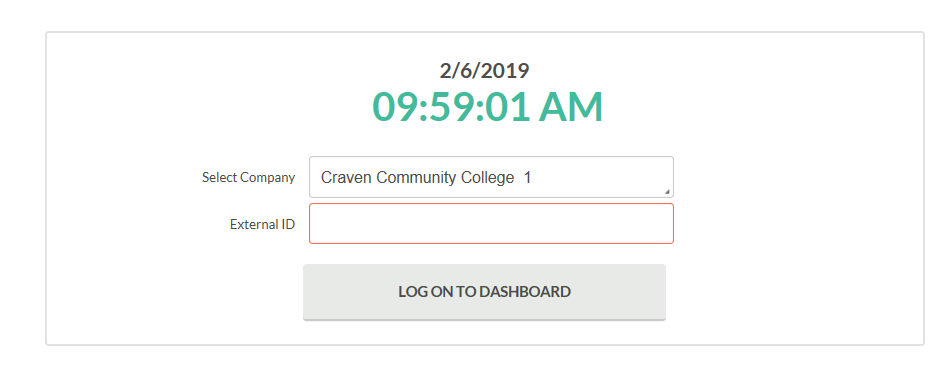Click the LOG ON TO DASHBOARD button
Image resolution: width=948 pixels, height=386 pixels.
pos(484,292)
